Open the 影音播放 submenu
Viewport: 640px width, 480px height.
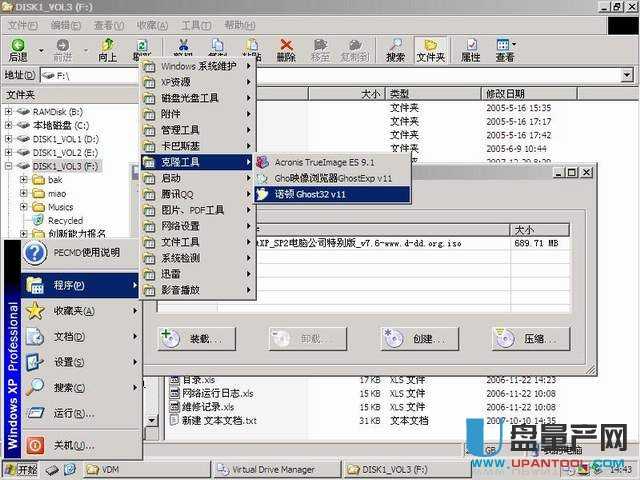[198, 290]
